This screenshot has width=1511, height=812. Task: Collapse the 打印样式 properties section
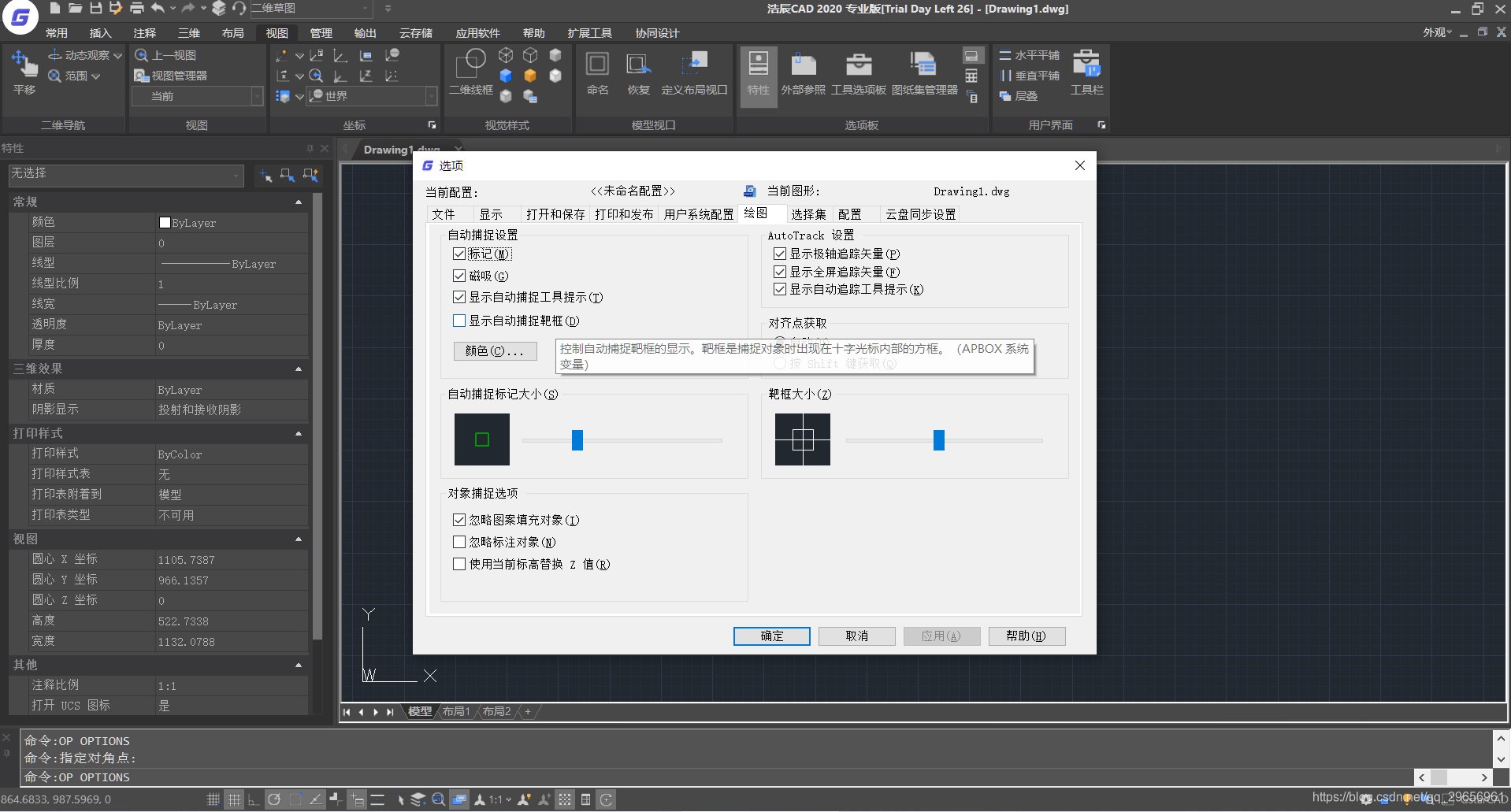click(x=299, y=433)
